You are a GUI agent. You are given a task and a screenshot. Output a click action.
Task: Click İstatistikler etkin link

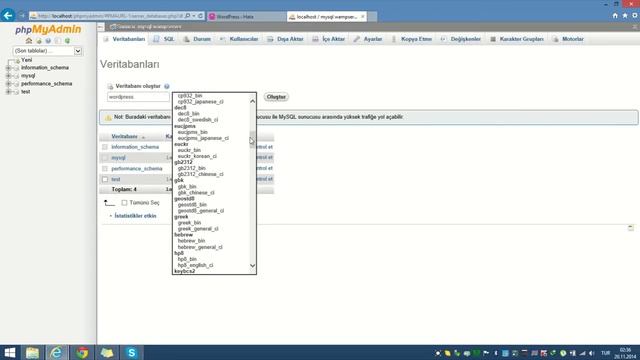click(135, 216)
